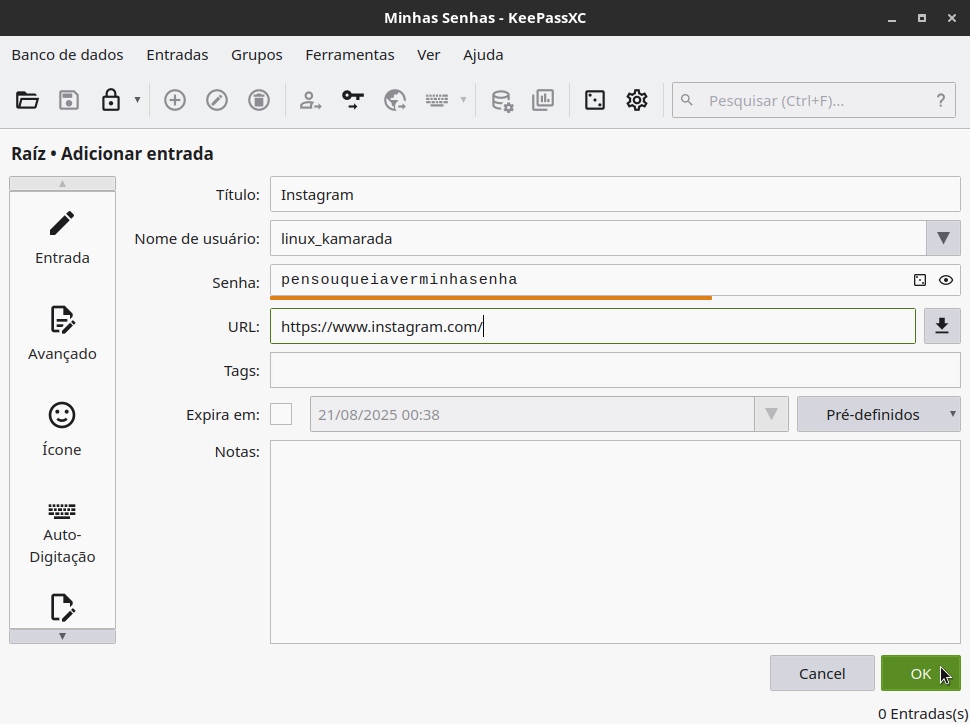The height and width of the screenshot is (724, 970).
Task: Add a new entry with plus icon
Action: click(x=174, y=100)
